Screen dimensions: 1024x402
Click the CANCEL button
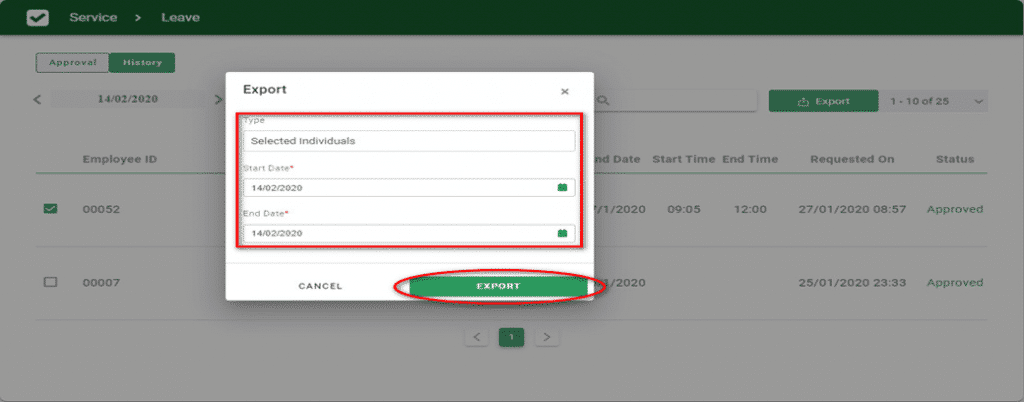click(x=320, y=286)
